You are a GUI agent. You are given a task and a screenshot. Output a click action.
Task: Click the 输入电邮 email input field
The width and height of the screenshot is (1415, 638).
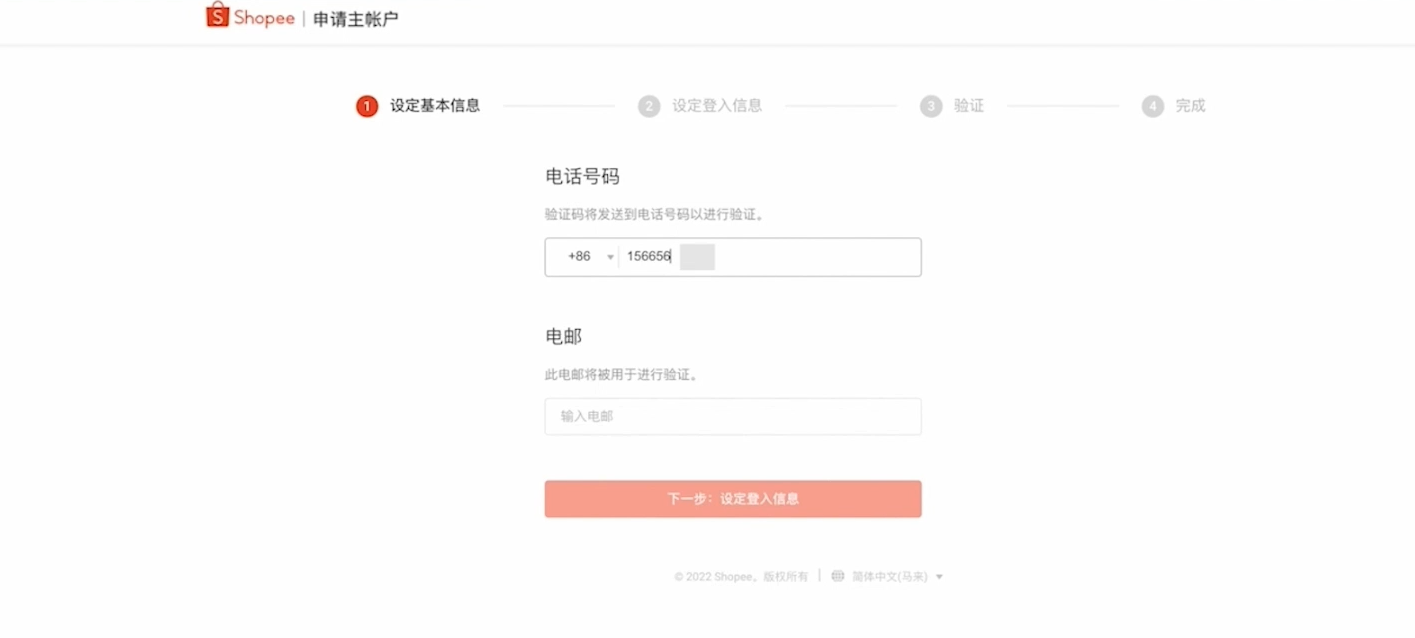tap(733, 416)
